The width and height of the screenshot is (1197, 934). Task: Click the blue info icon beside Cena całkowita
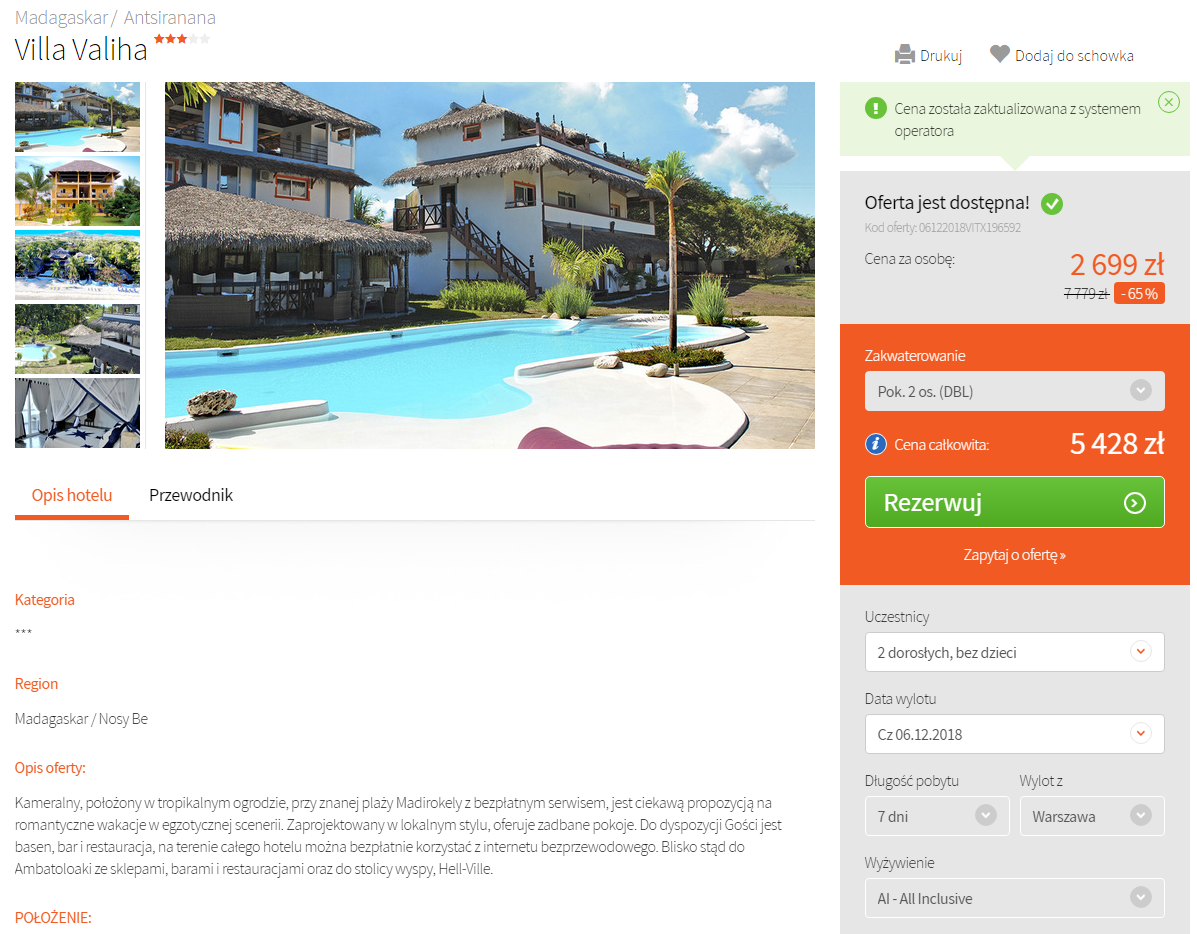pyautogui.click(x=876, y=444)
